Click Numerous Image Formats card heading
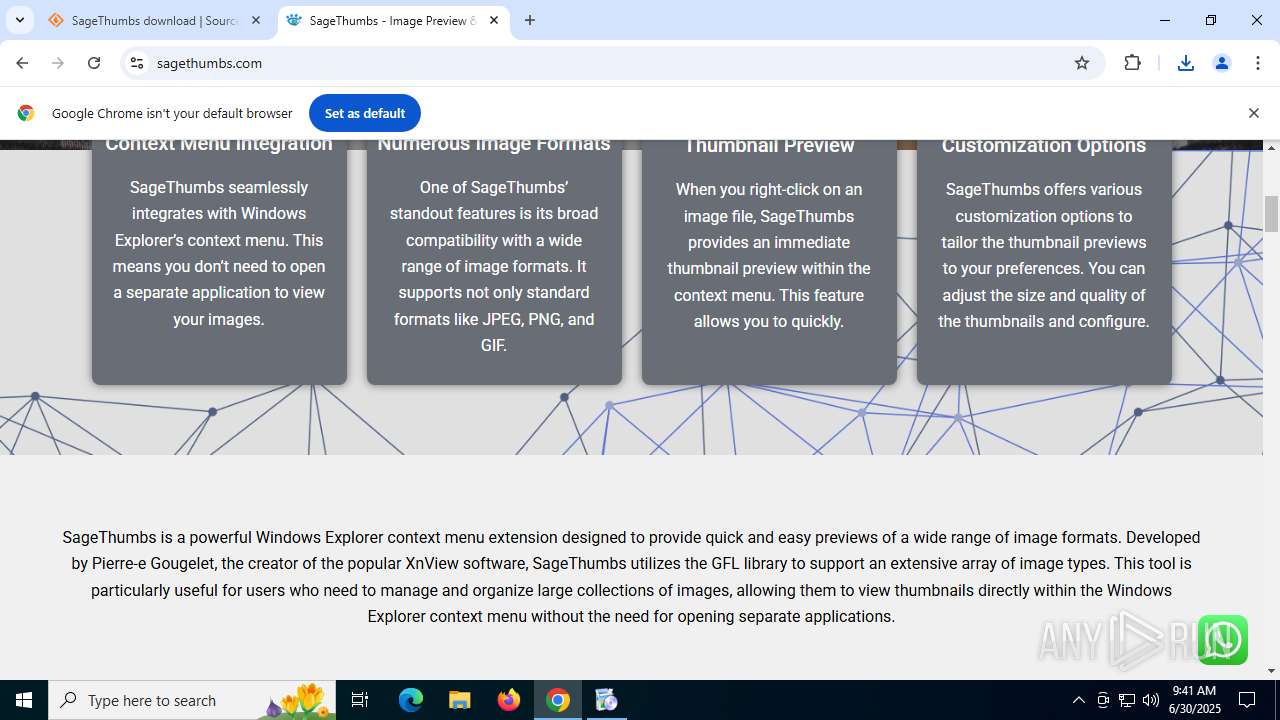1280x720 pixels. tap(494, 144)
